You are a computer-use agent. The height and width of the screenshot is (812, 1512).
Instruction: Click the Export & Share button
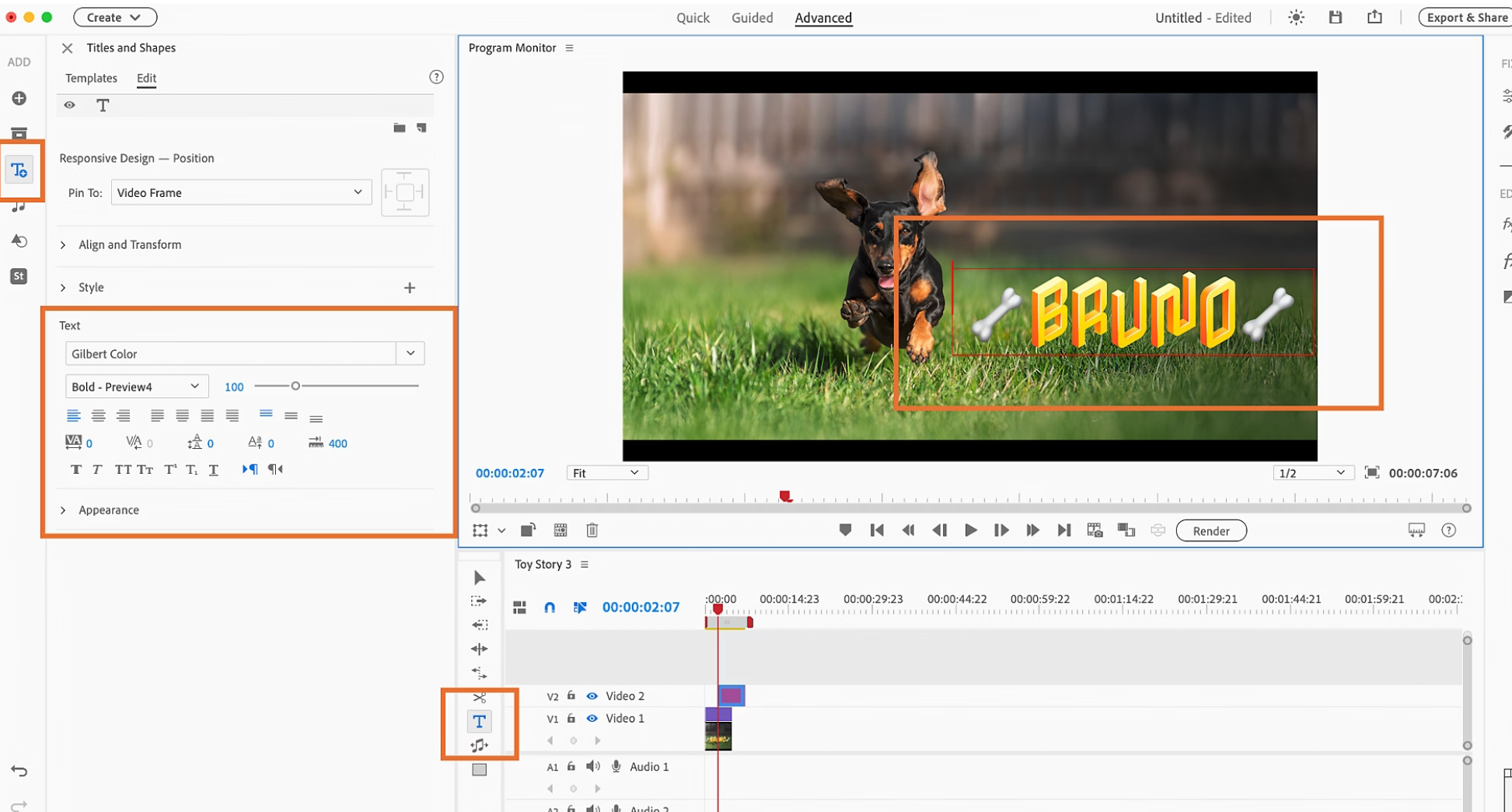click(1466, 17)
